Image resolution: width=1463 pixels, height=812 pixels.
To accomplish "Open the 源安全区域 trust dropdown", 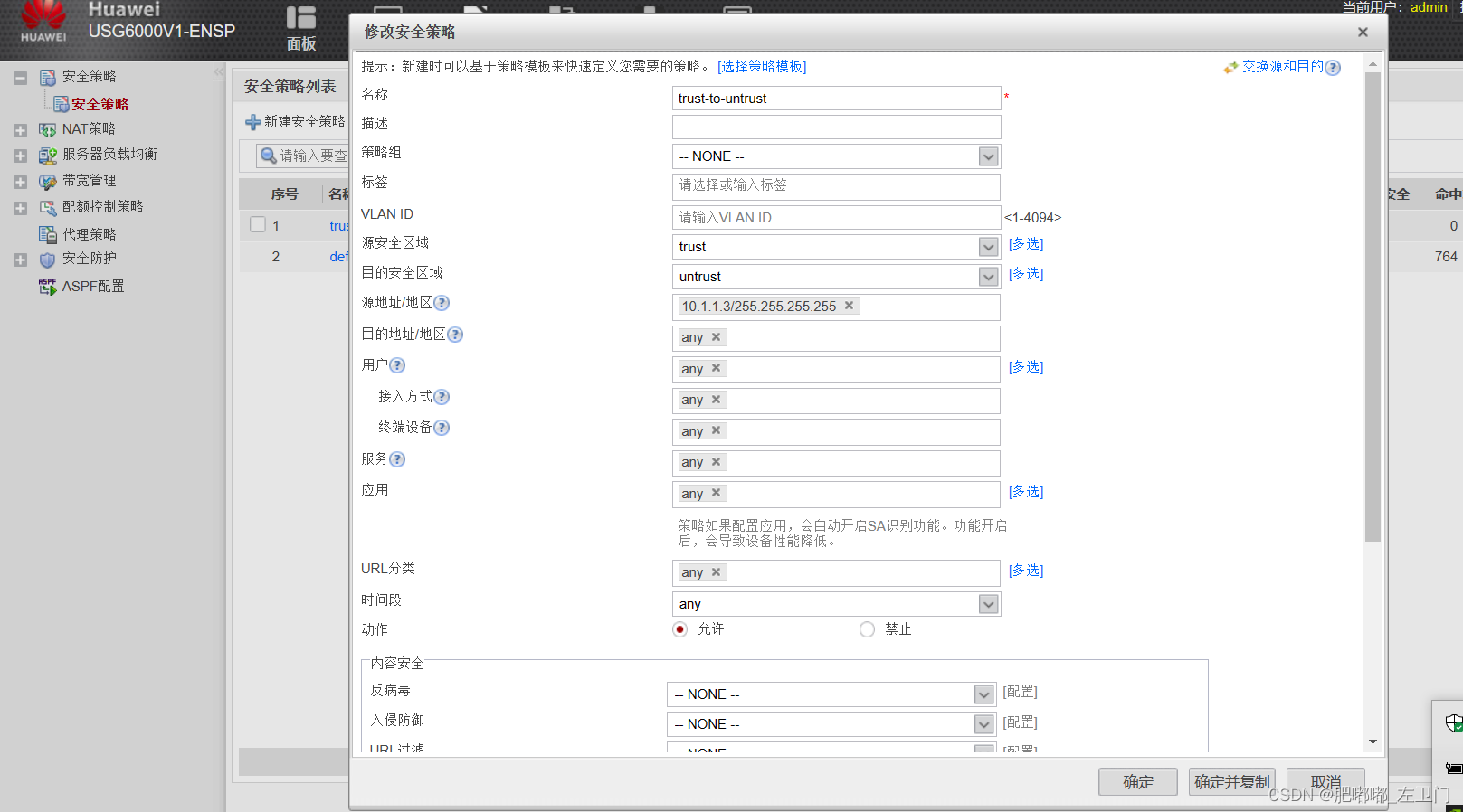I will [988, 247].
